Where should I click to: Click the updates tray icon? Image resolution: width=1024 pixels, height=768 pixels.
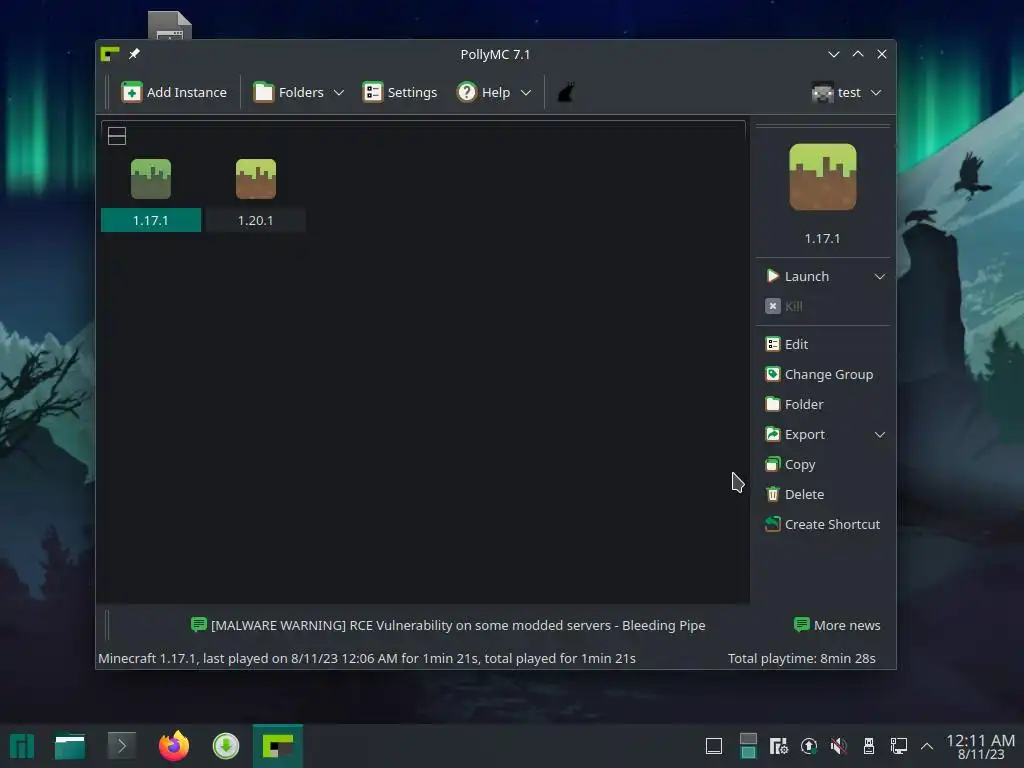808,746
